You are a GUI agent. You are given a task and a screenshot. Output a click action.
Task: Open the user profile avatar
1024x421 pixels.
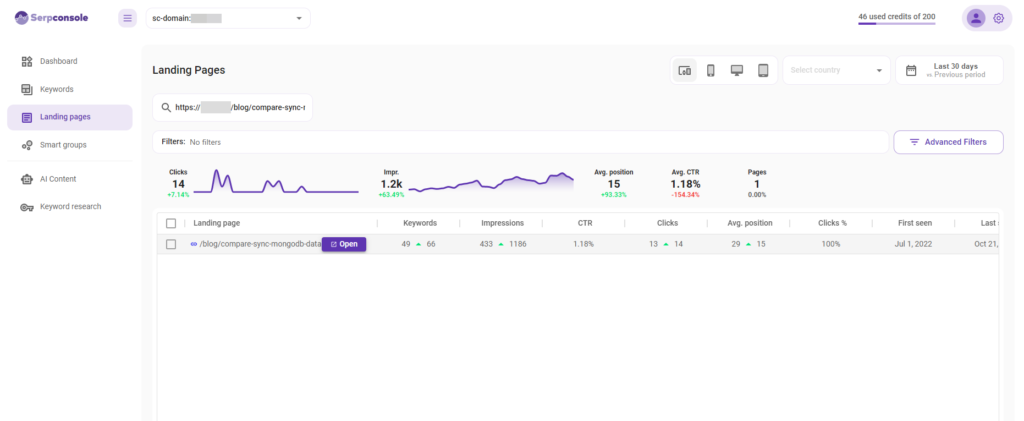point(976,18)
